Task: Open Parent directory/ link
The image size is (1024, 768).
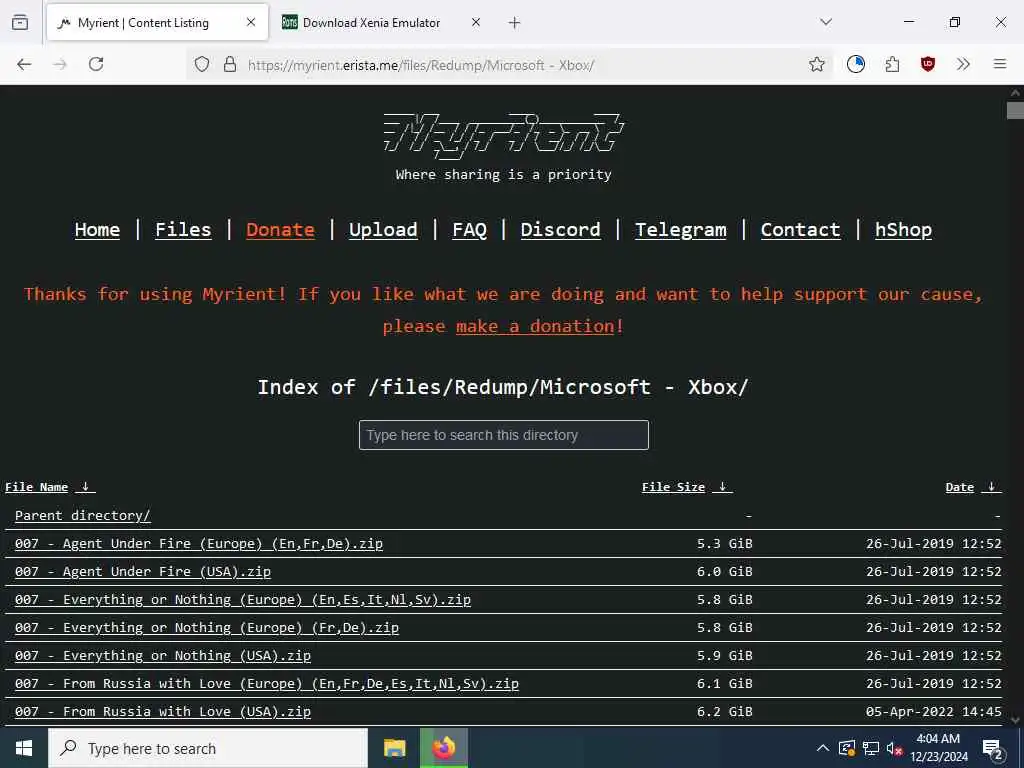Action: pyautogui.click(x=82, y=515)
